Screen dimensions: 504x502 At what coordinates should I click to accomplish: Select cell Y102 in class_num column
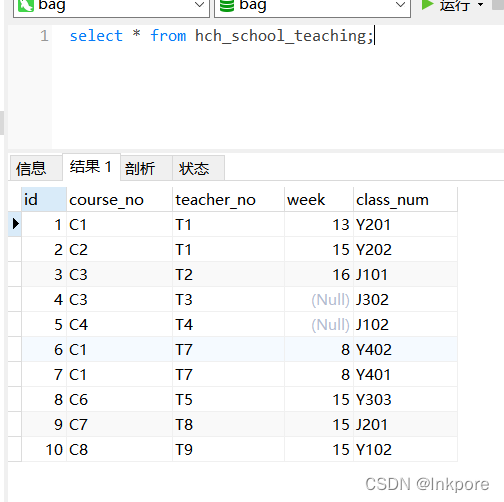click(405, 449)
